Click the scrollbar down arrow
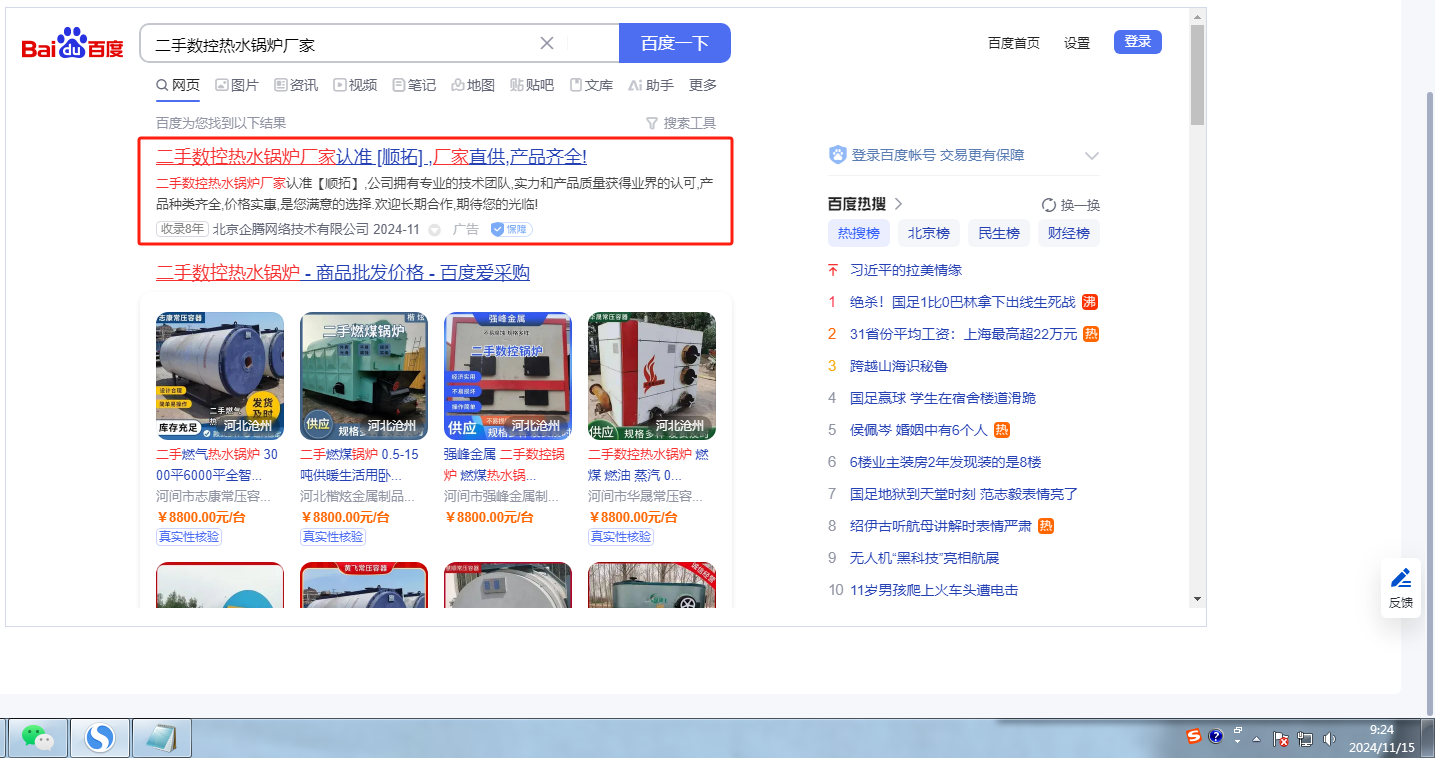The width and height of the screenshot is (1435, 758). (1198, 599)
